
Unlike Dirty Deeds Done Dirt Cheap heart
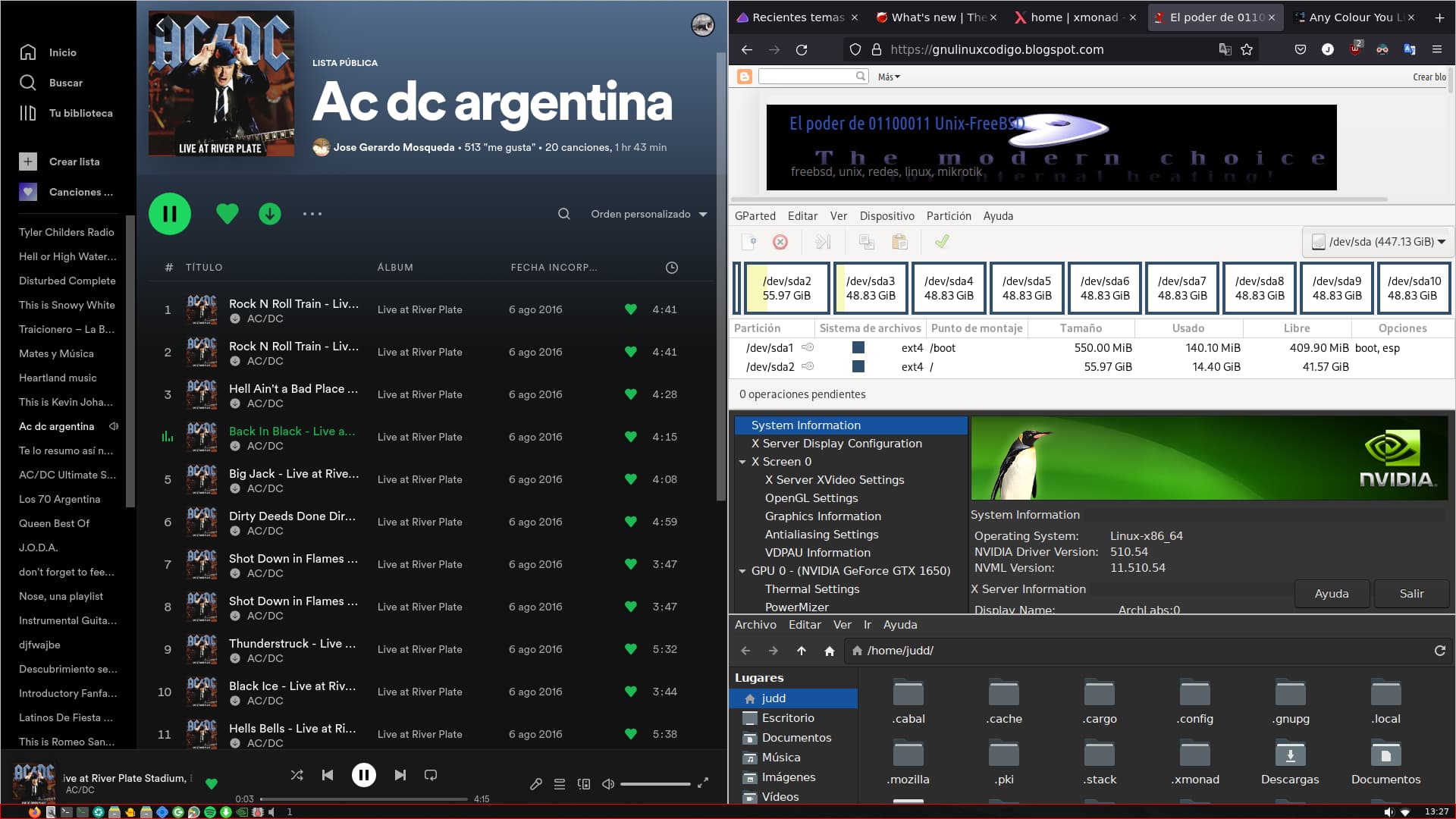pos(630,522)
